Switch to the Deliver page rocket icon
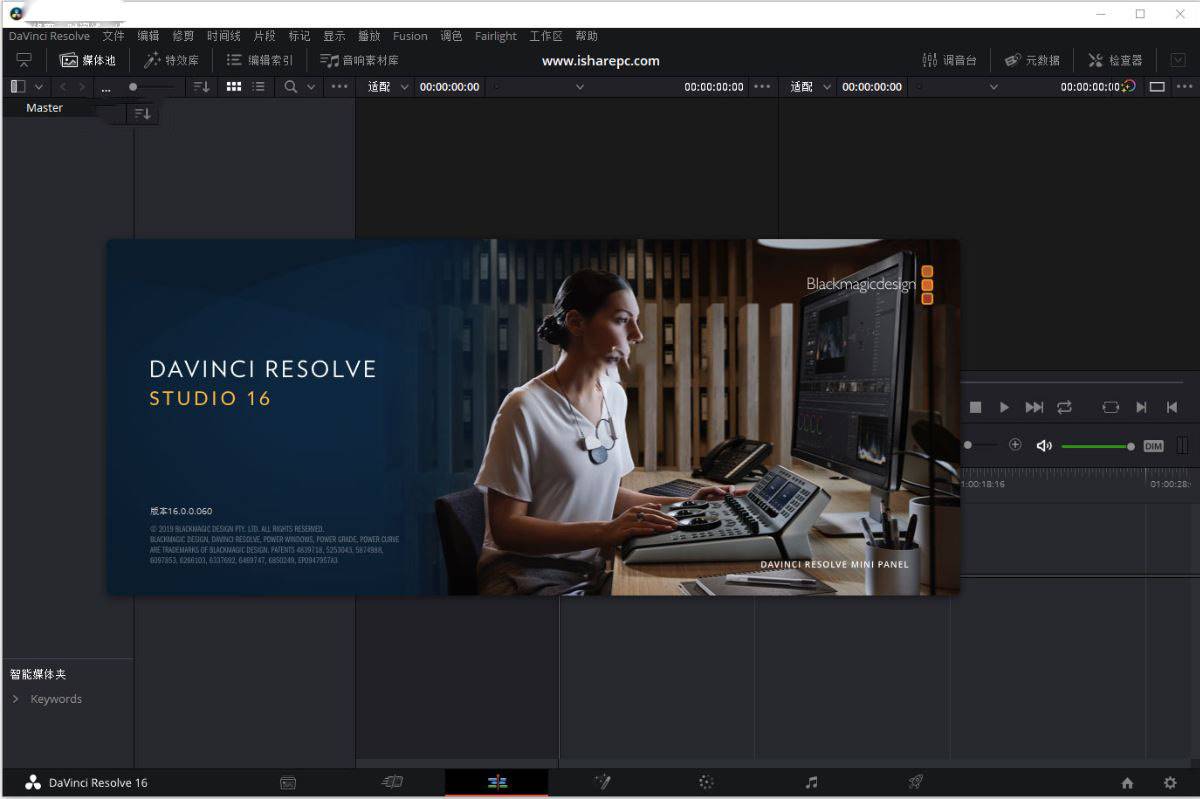This screenshot has width=1200, height=799. point(915,783)
